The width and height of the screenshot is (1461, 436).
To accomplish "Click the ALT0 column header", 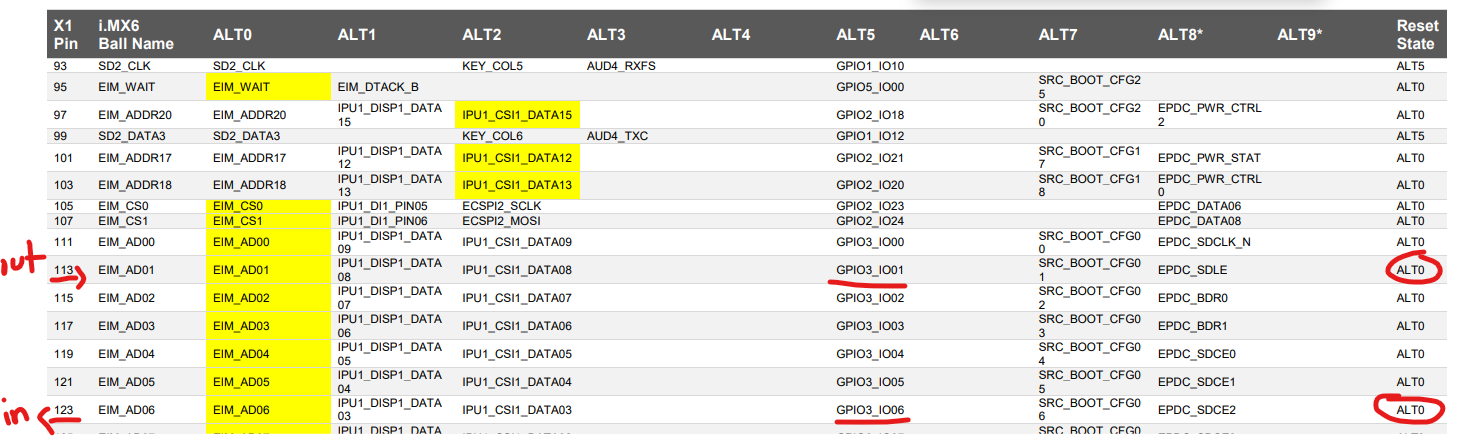I will pos(233,35).
